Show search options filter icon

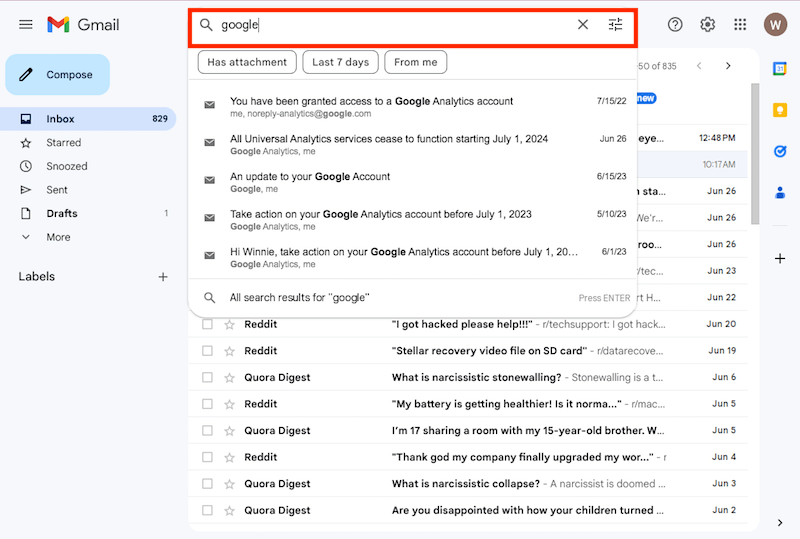click(x=615, y=24)
